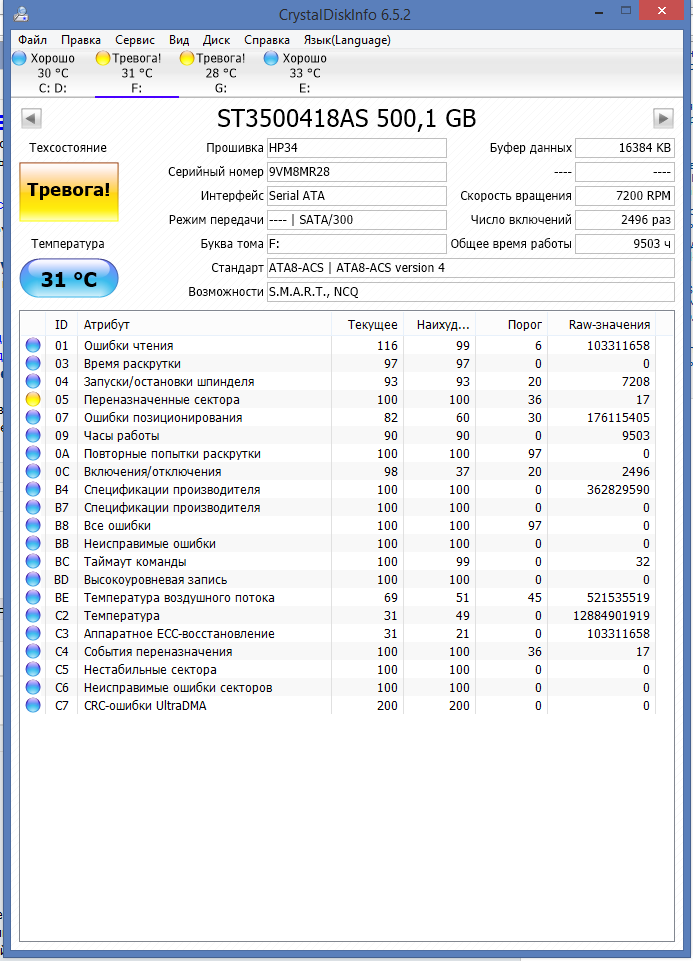Click status orb for C4 События переназначения
693x961 pixels.
click(x=33, y=651)
